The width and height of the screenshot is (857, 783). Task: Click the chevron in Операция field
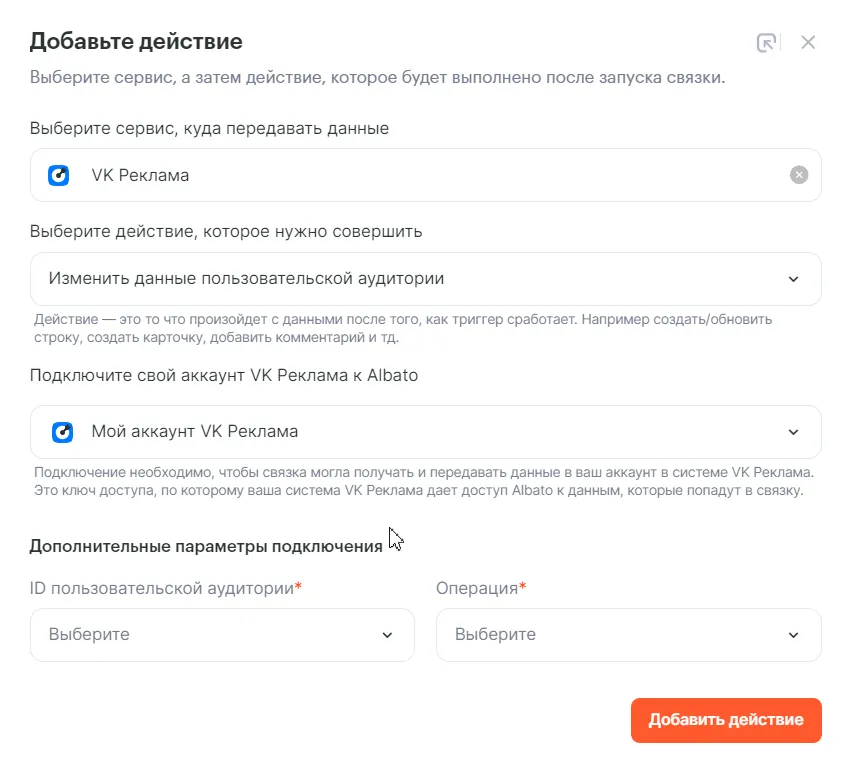click(793, 635)
